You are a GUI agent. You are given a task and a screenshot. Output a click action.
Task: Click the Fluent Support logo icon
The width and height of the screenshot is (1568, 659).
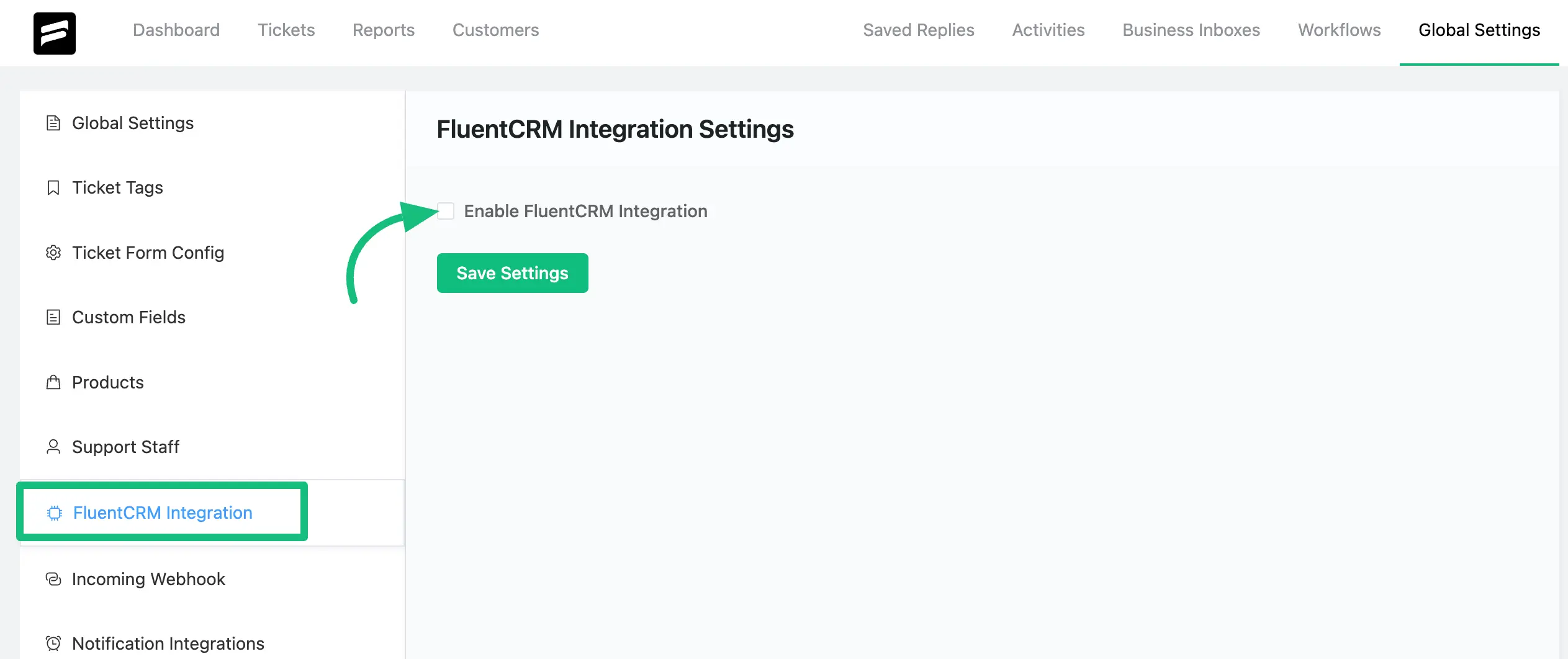click(55, 34)
